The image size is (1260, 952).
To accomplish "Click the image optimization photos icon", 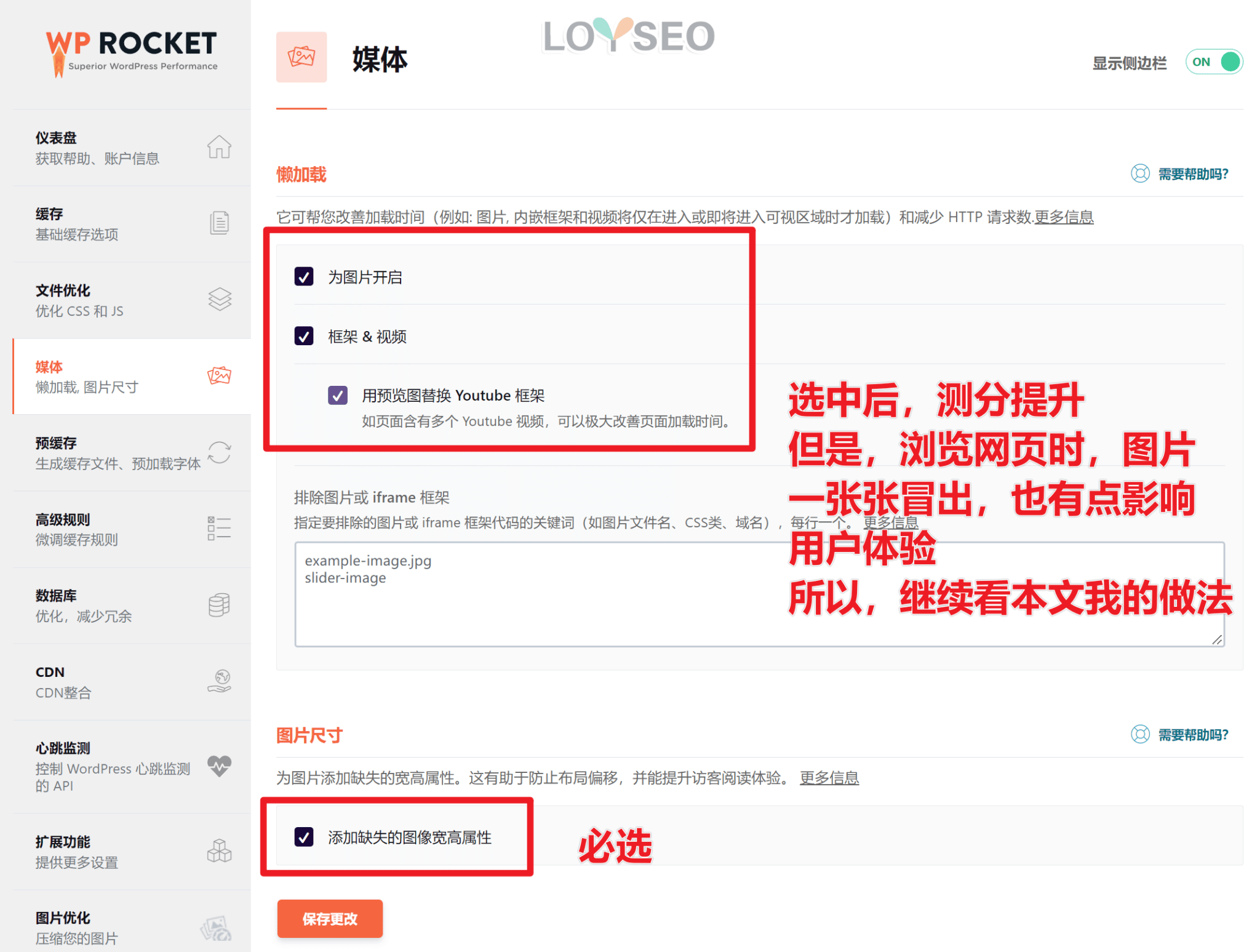I will pos(216,928).
